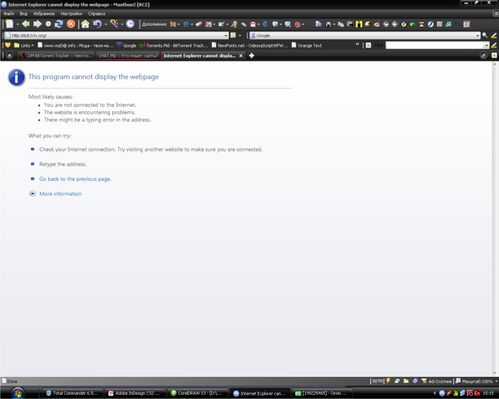The height and width of the screenshot is (399, 499).
Task: Open Google bookmark in links bar
Action: (x=126, y=45)
